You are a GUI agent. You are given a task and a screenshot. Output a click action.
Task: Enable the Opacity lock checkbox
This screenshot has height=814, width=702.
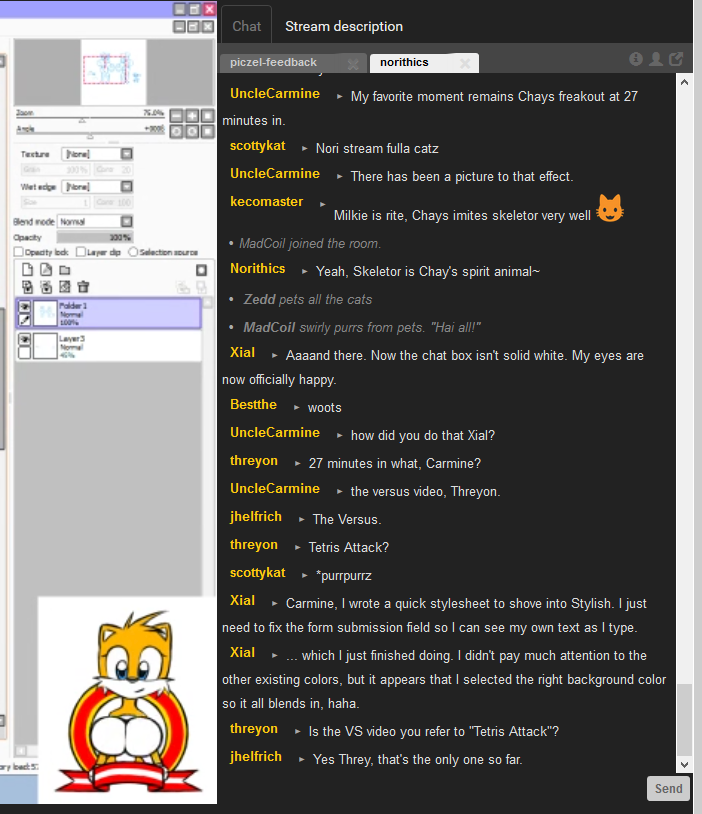tap(19, 252)
